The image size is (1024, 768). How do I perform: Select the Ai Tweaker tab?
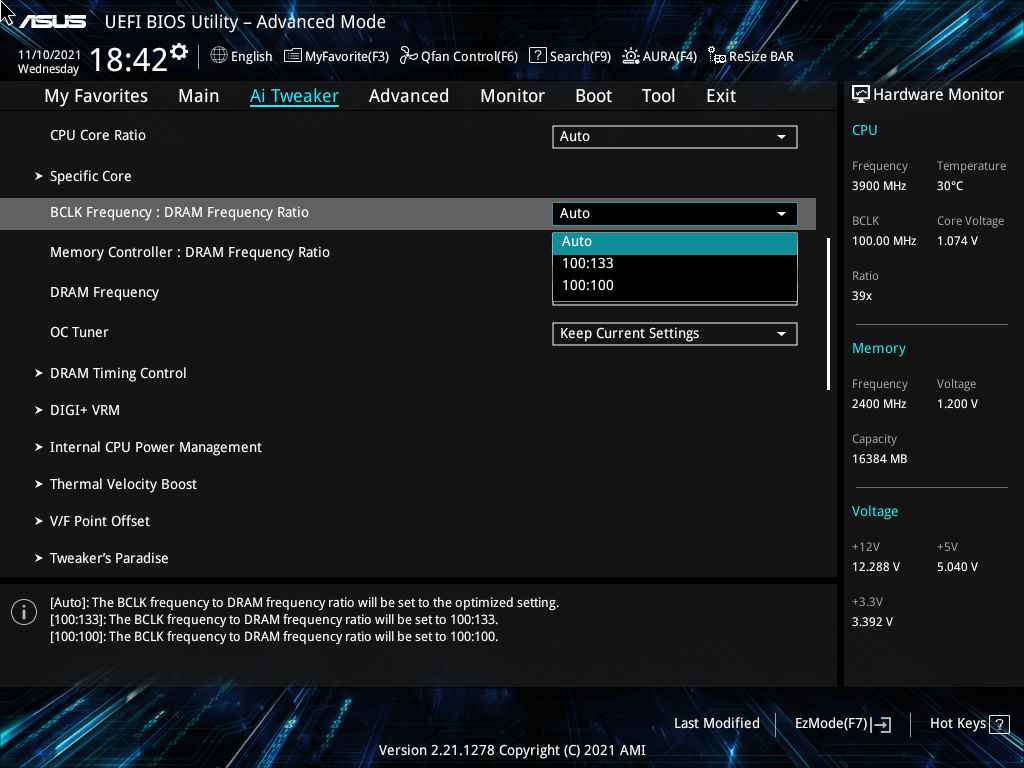click(x=294, y=96)
